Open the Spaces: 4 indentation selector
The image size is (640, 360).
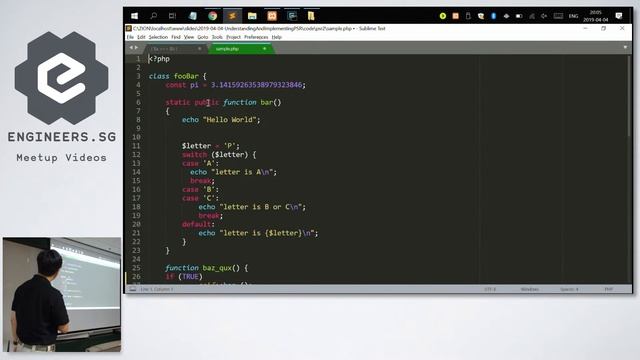click(569, 289)
